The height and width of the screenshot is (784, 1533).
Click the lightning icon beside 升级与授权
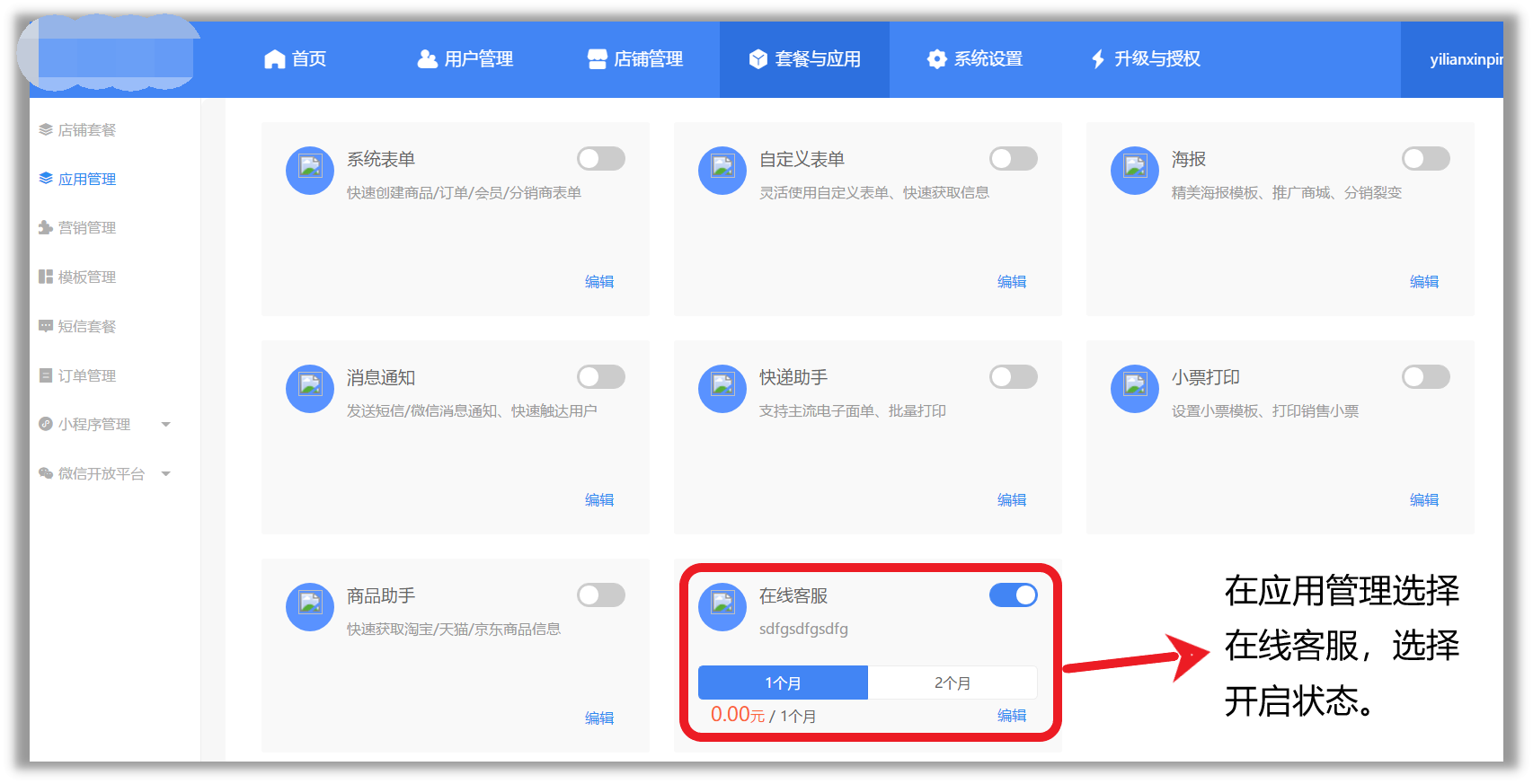1098,59
